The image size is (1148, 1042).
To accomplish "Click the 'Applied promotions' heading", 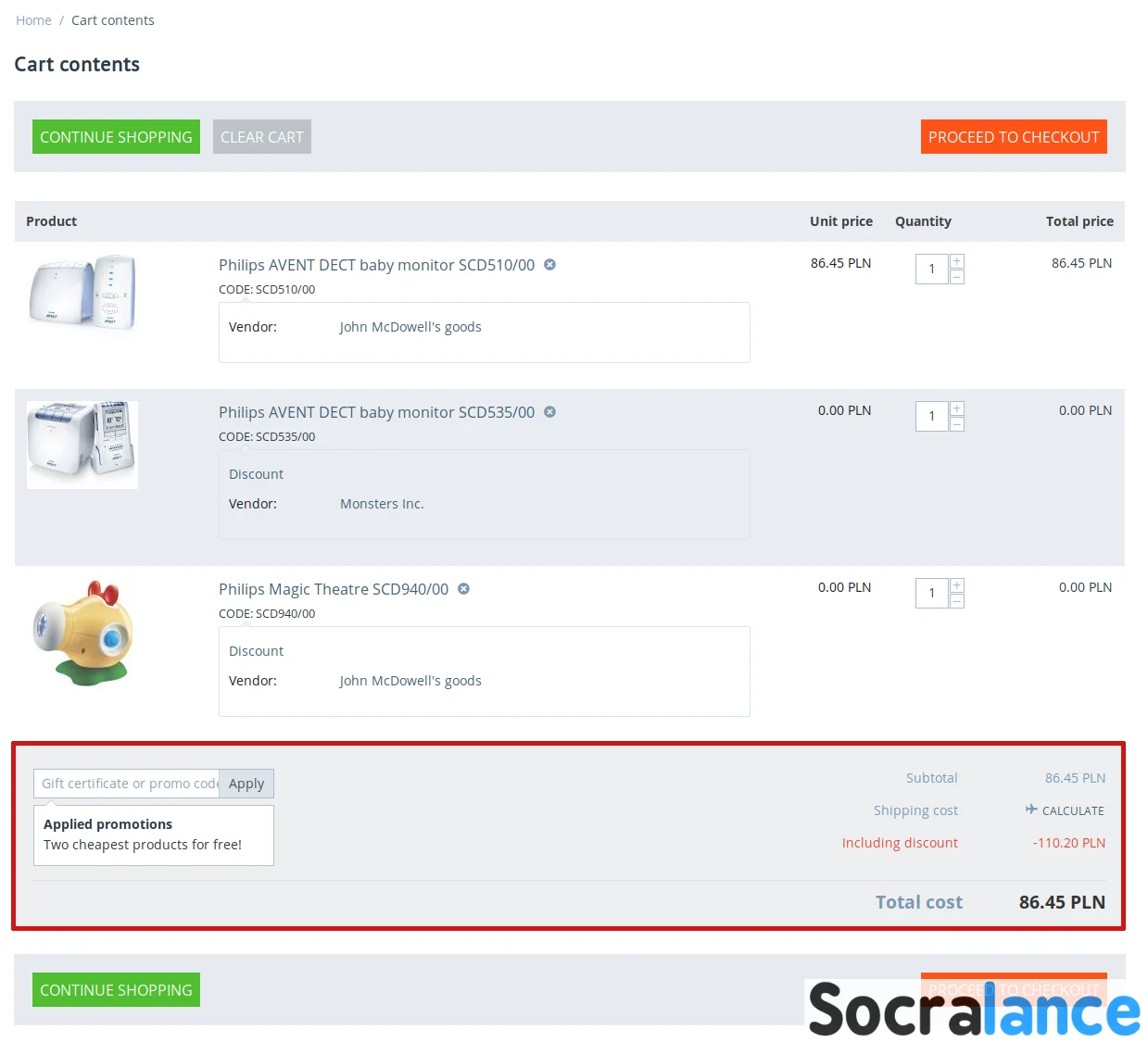I will pyautogui.click(x=107, y=824).
